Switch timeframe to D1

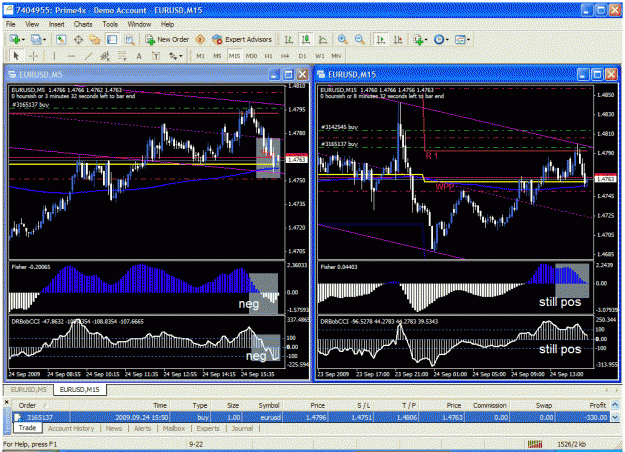302,56
